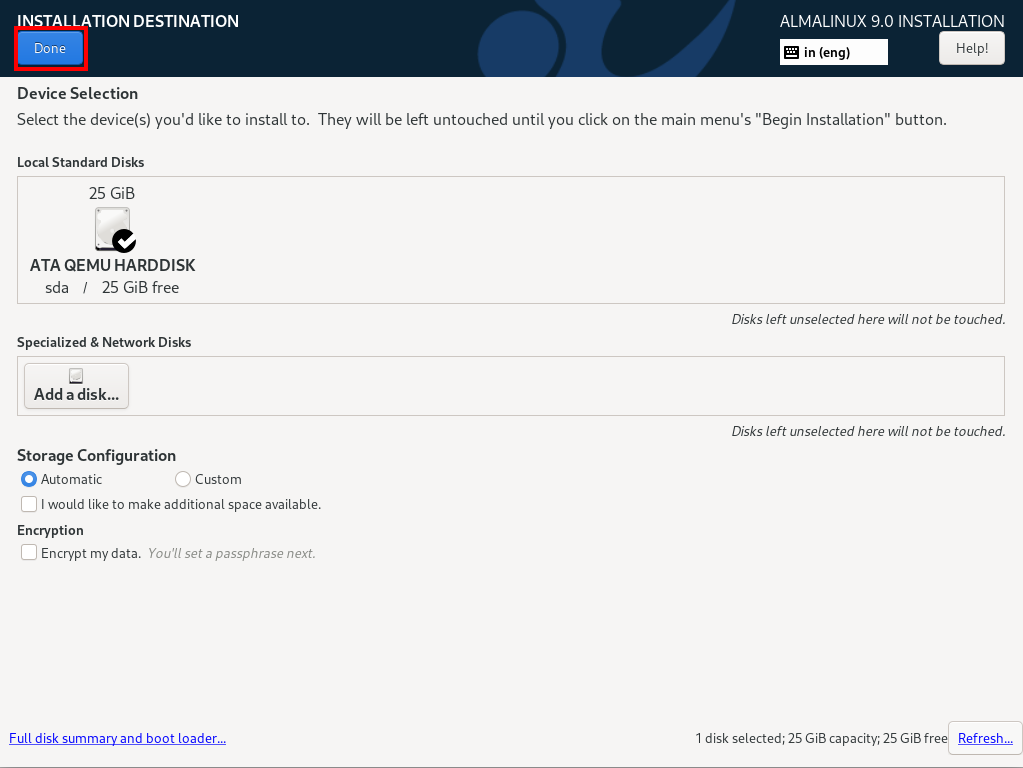Click empty area in Specialized & Network Disks panel

pyautogui.click(x=560, y=386)
